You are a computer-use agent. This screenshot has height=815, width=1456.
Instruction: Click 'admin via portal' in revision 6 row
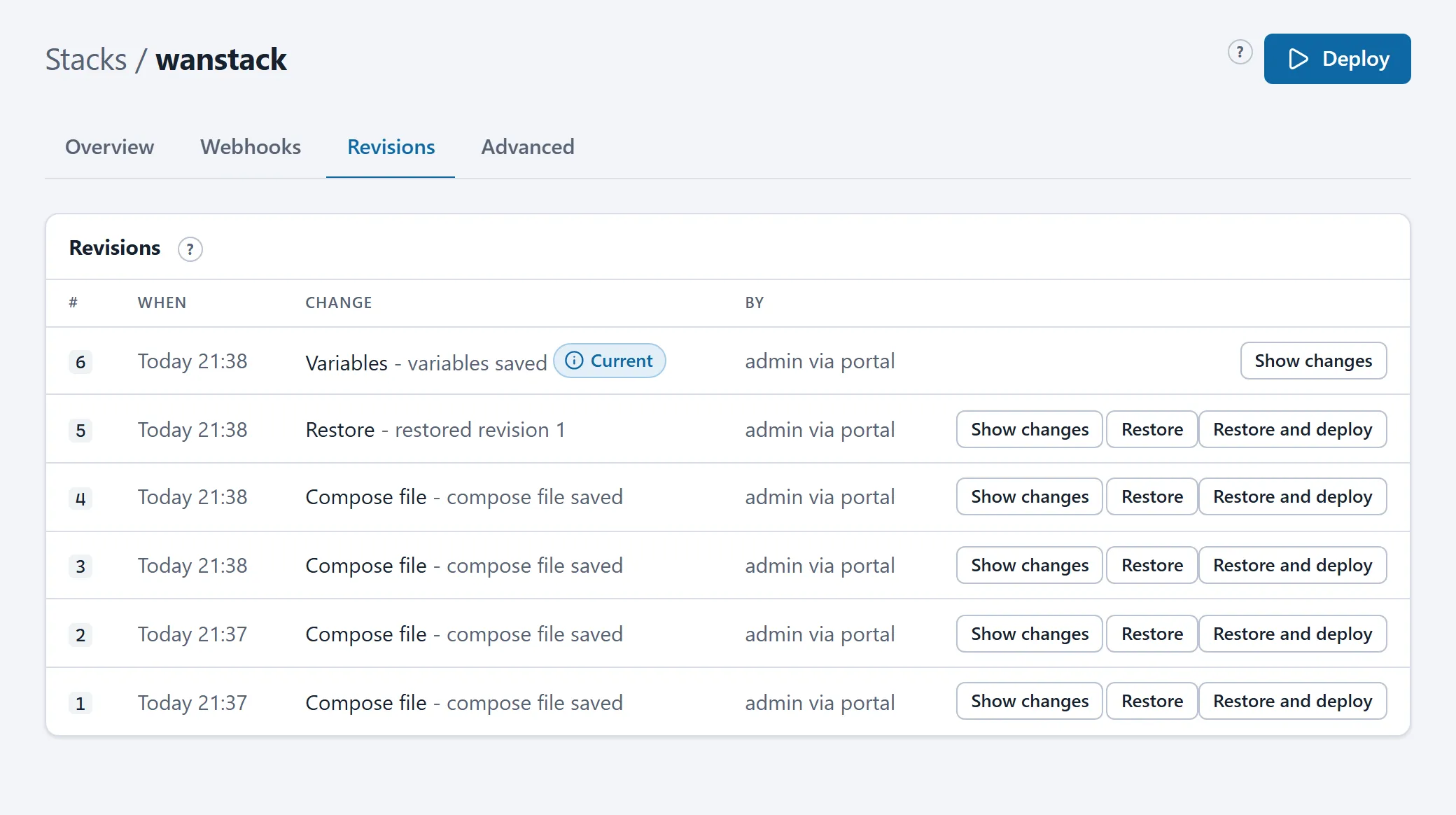[x=820, y=361]
